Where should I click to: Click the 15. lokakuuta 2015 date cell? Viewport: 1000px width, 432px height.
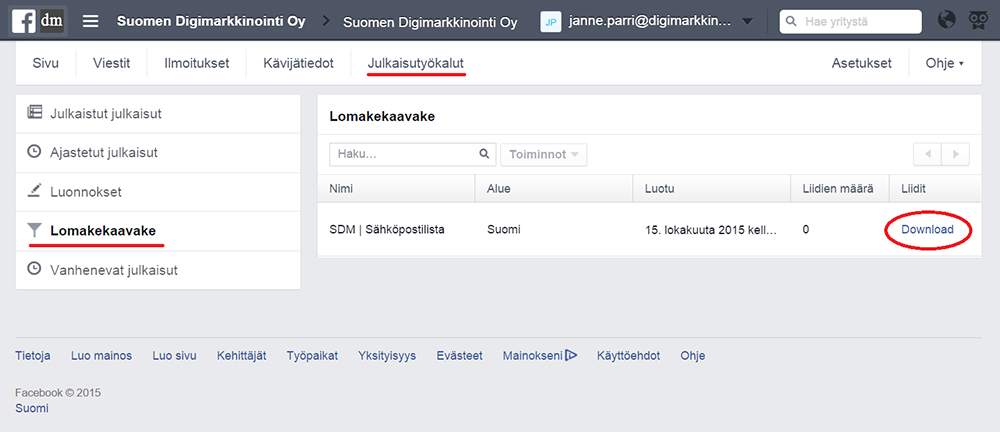(712, 230)
